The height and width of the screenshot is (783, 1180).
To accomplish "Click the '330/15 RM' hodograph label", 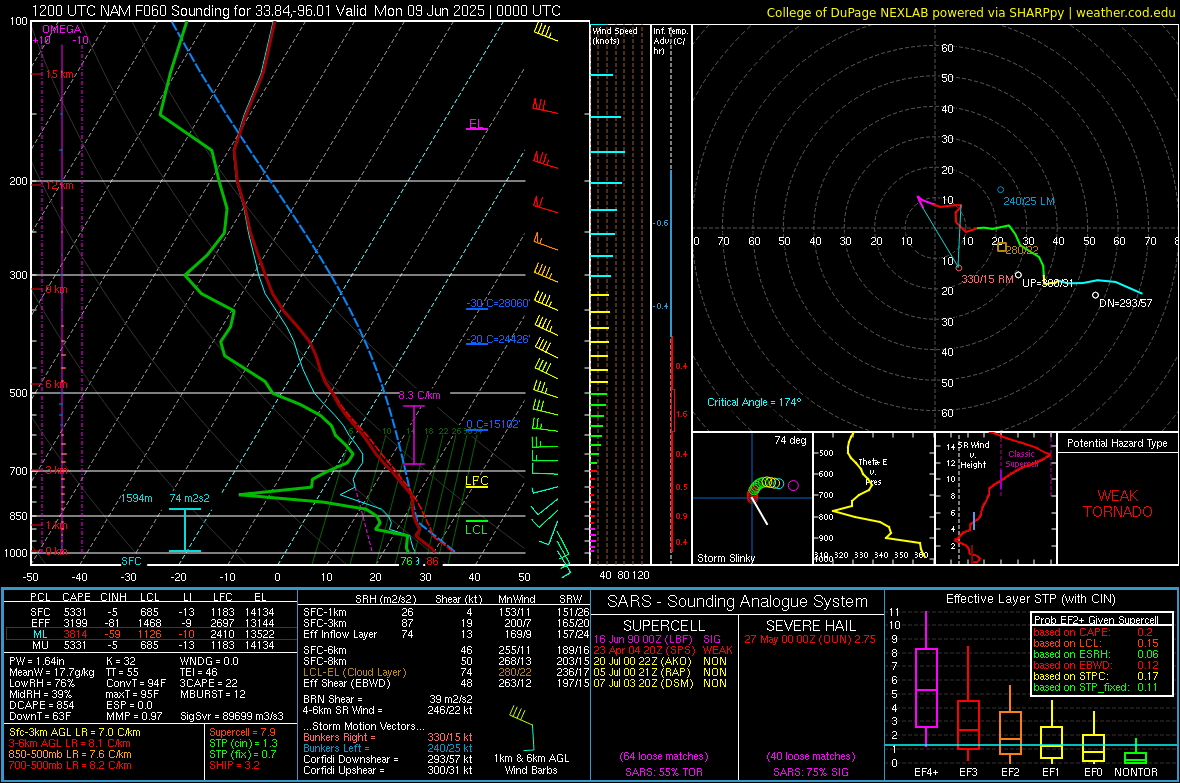I will click(987, 279).
